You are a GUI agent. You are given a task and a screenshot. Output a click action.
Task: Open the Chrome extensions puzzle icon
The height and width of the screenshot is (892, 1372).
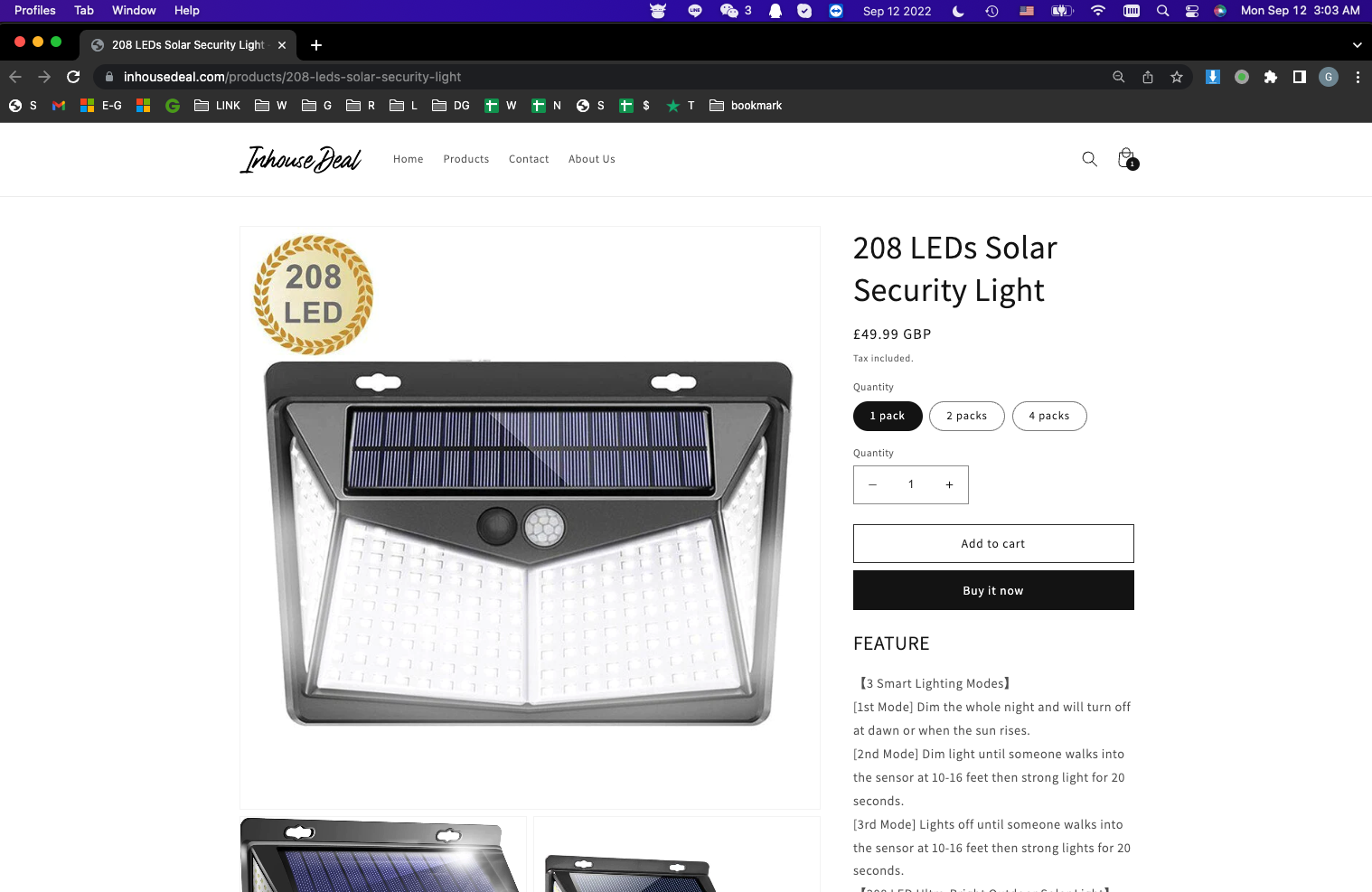pyautogui.click(x=1271, y=77)
